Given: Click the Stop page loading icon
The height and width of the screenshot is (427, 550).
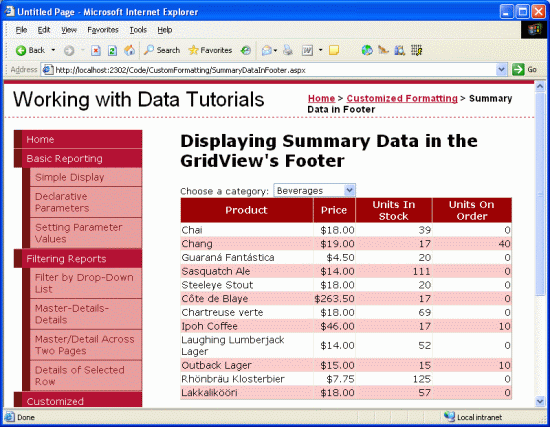Looking at the screenshot, I should (x=96, y=51).
